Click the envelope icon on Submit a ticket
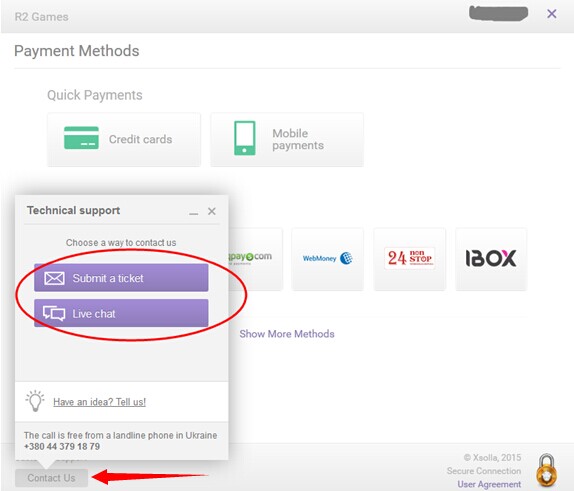574x491 pixels. coord(54,278)
